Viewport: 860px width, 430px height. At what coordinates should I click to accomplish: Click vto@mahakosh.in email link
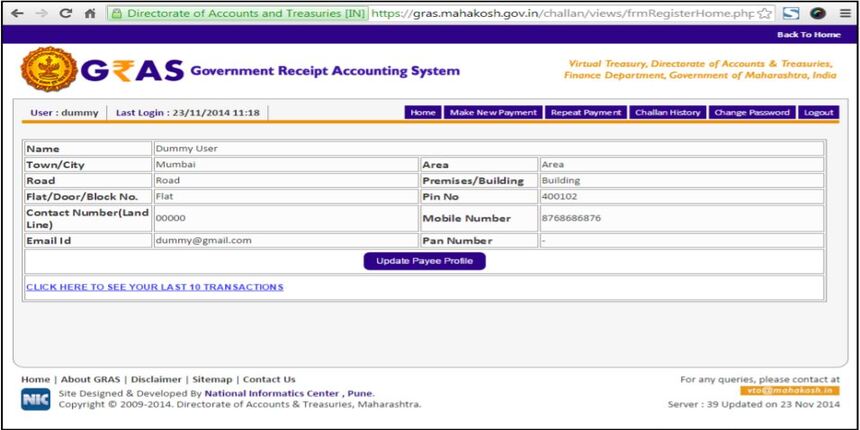click(x=790, y=391)
